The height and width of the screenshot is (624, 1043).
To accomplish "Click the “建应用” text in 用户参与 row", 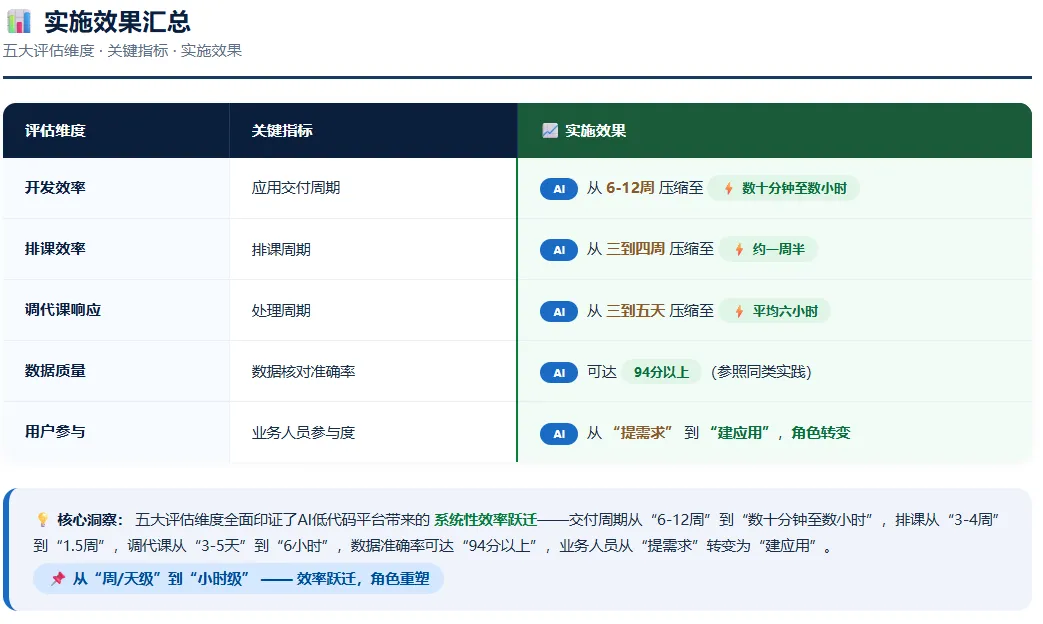I will [738, 433].
